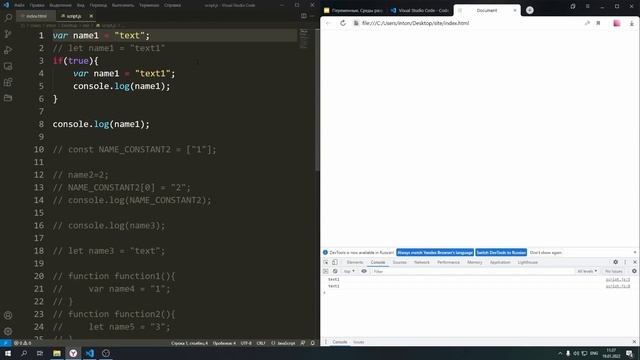The width and height of the screenshot is (640, 360).
Task: Click the remote window indicator in status bar
Action: point(5,343)
